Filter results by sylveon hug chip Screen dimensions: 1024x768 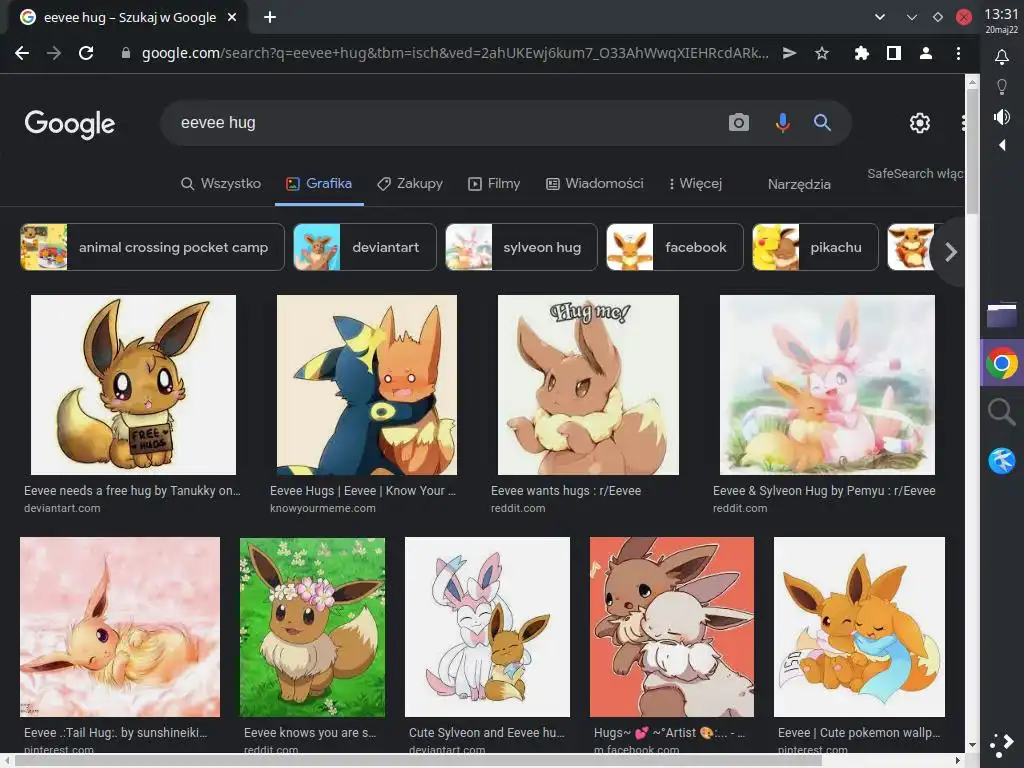pyautogui.click(x=521, y=247)
